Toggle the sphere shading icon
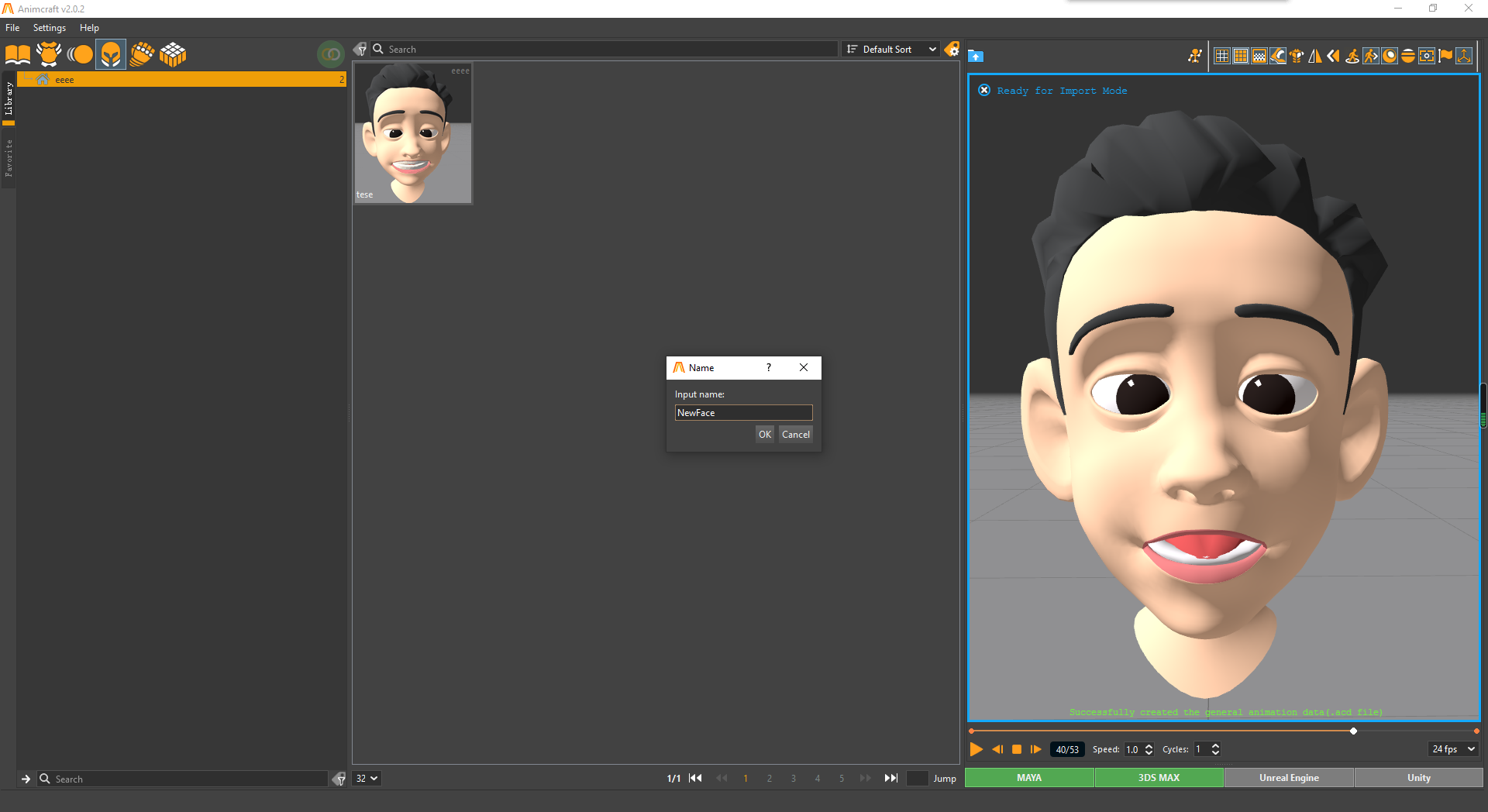 coord(1390,56)
